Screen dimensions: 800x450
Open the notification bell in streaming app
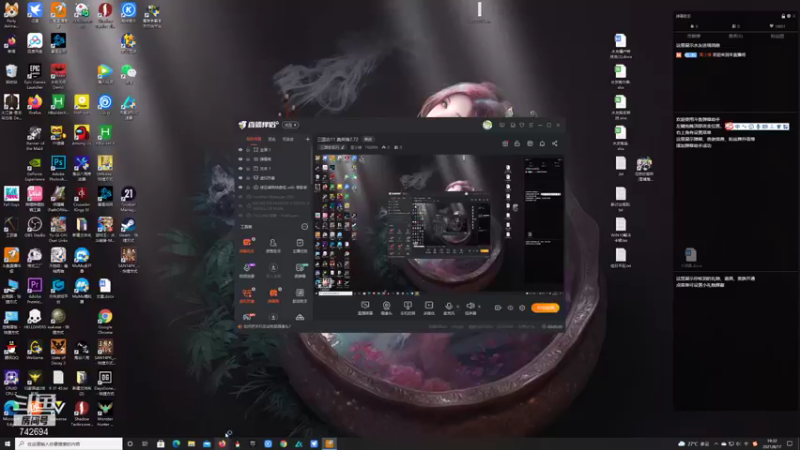tap(542, 143)
